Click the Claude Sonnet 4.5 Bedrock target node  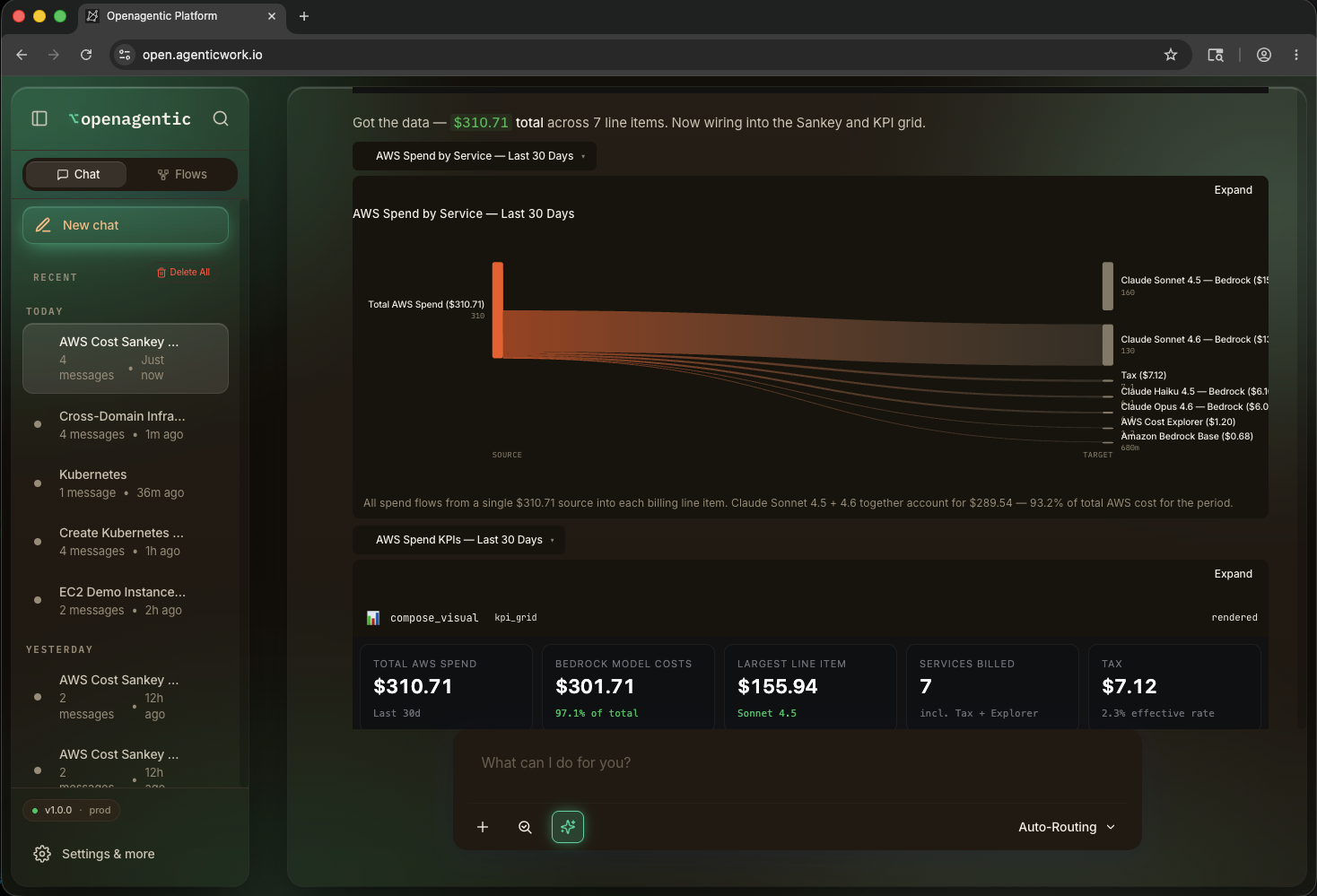pyautogui.click(x=1108, y=286)
